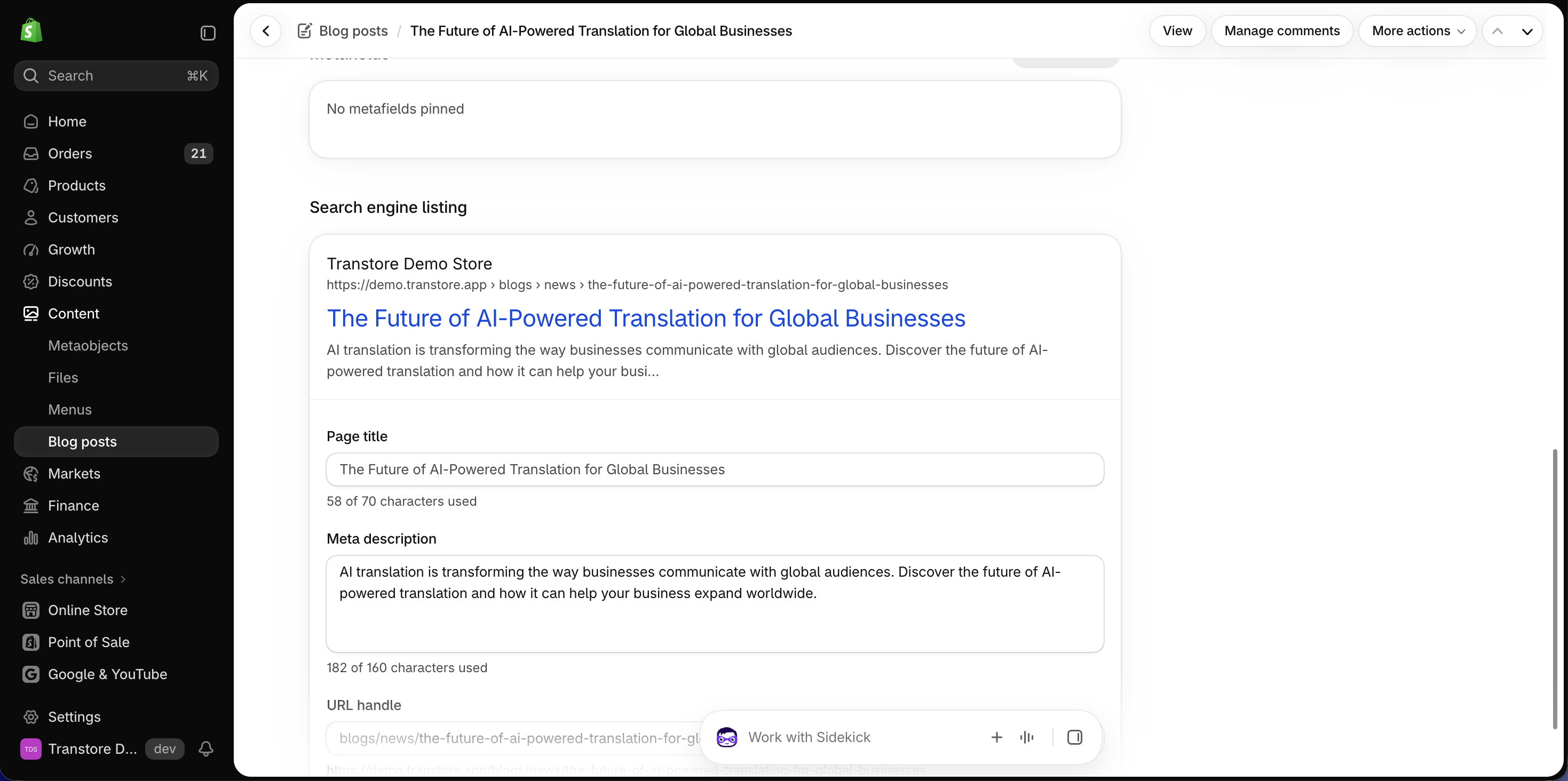
Task: Click the Blog posts breadcrumb edit icon
Action: [304, 31]
